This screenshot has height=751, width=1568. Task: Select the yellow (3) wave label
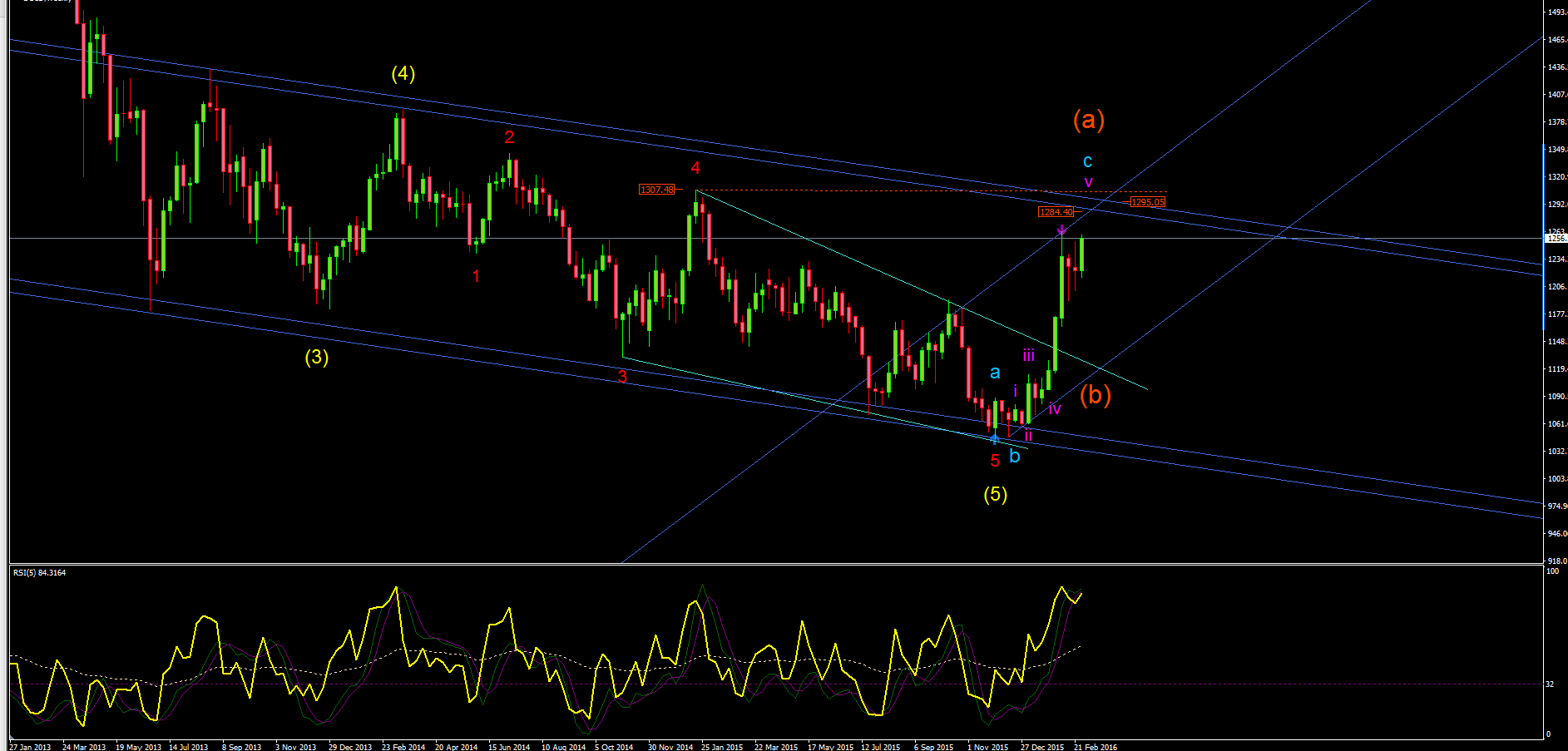[316, 357]
